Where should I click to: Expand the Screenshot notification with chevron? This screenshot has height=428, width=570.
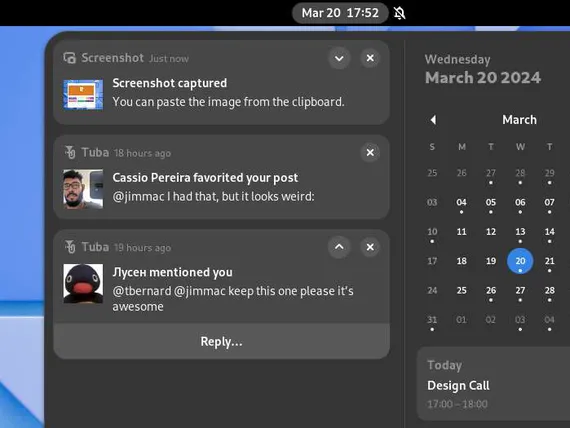339,58
